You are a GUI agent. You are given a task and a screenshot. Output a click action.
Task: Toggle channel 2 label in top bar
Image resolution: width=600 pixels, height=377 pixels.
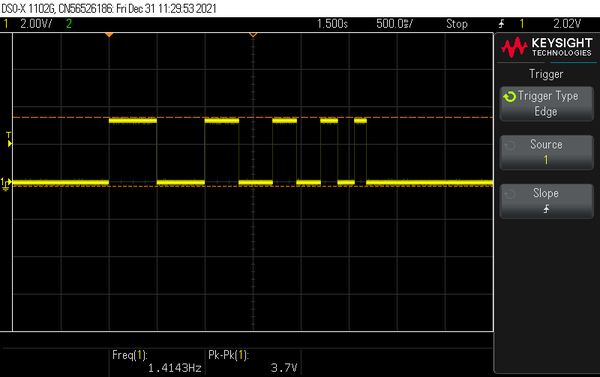pos(69,24)
